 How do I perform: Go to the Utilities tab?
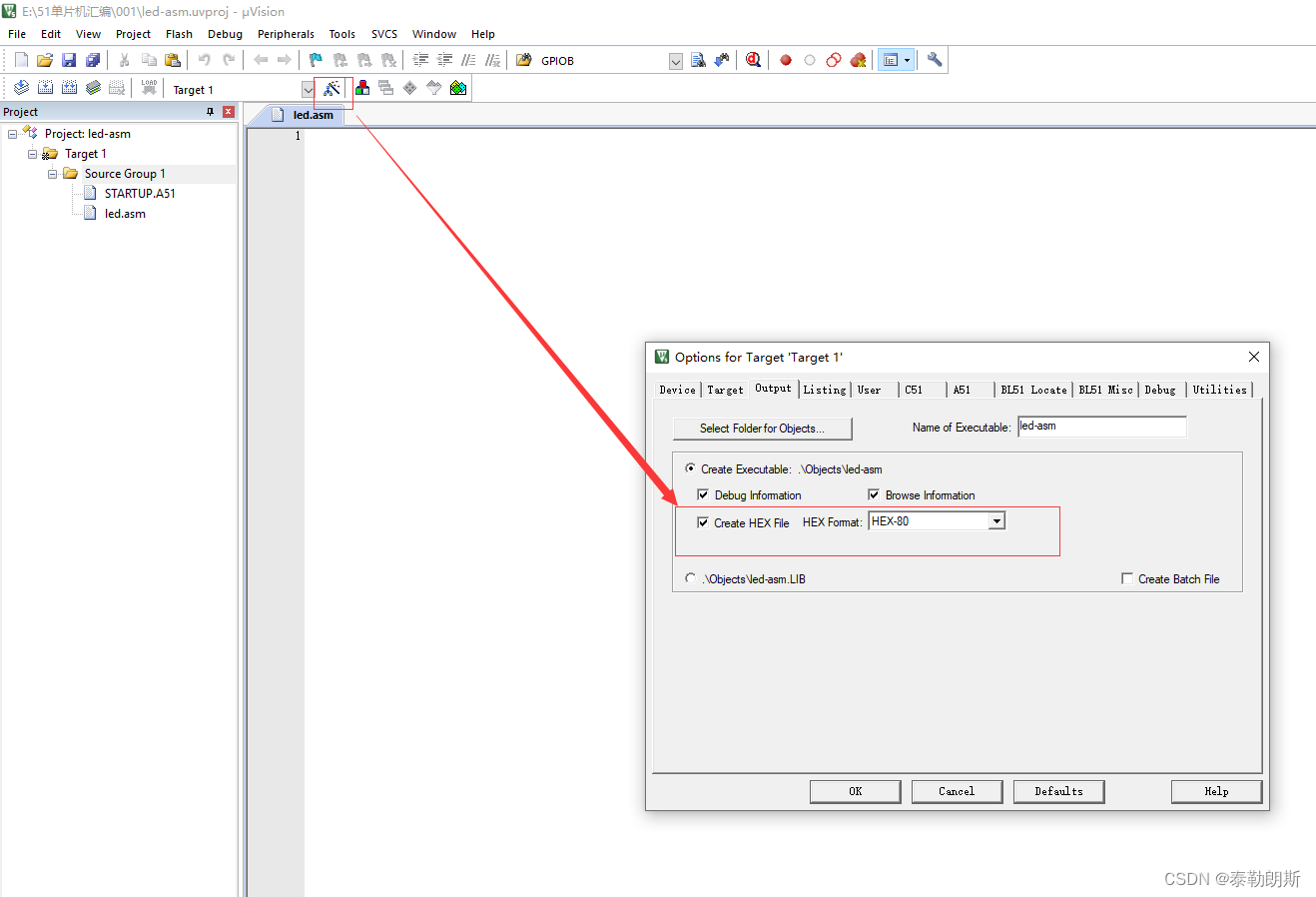(x=1219, y=390)
